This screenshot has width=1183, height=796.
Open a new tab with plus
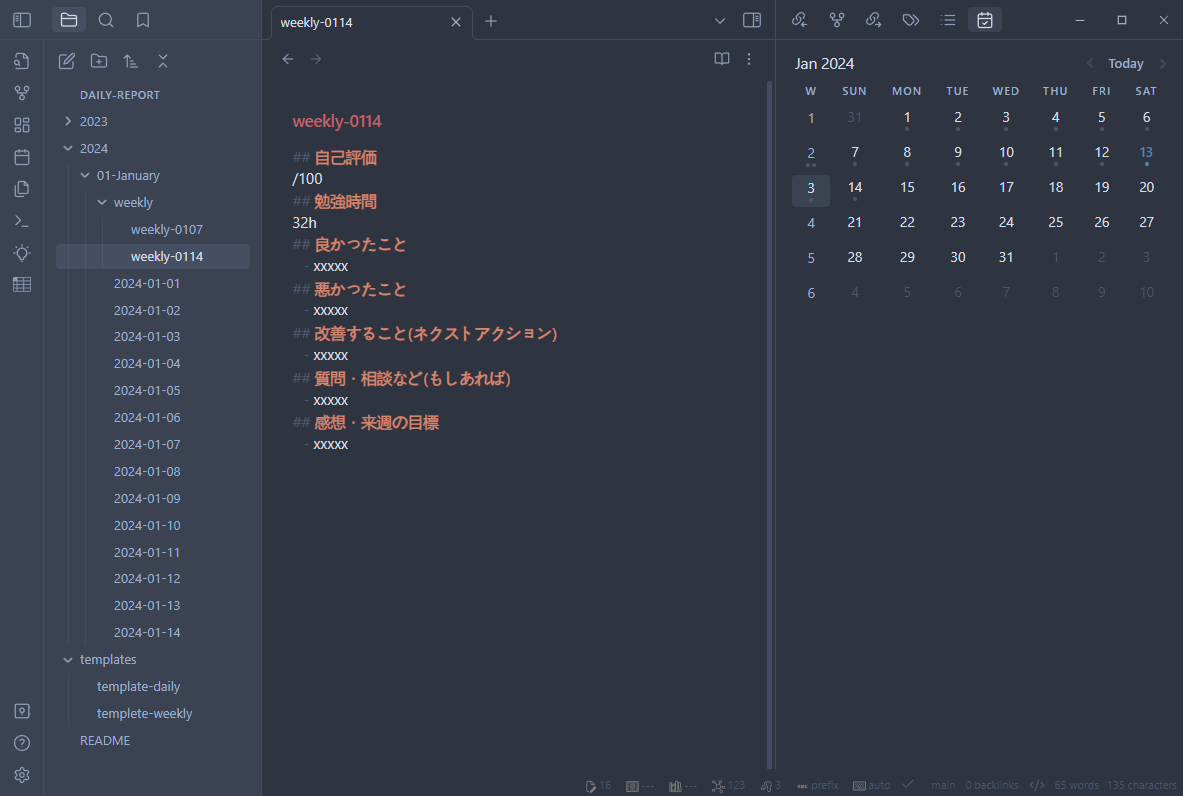[491, 21]
